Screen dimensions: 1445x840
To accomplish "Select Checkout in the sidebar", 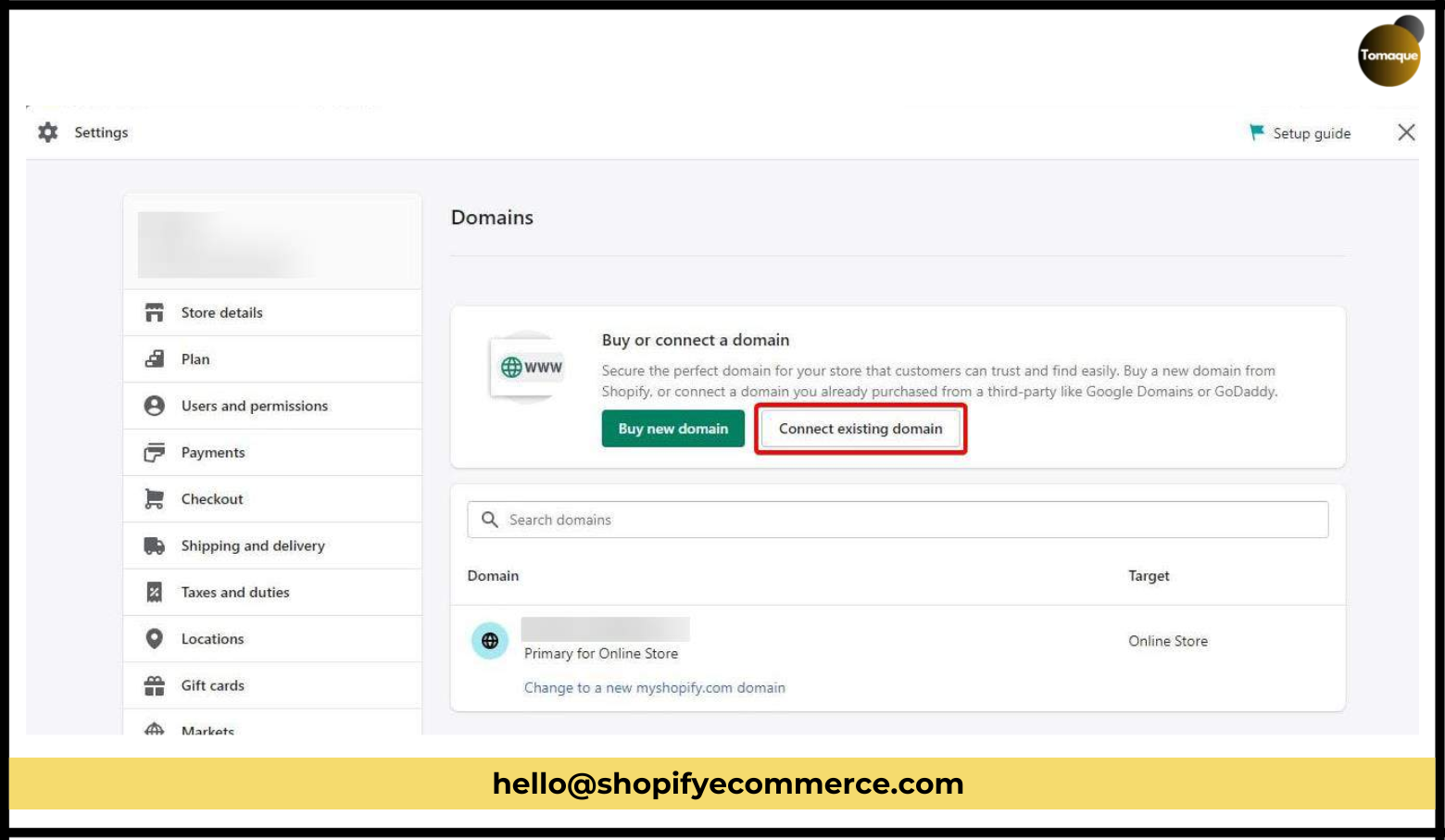I will 272,499.
